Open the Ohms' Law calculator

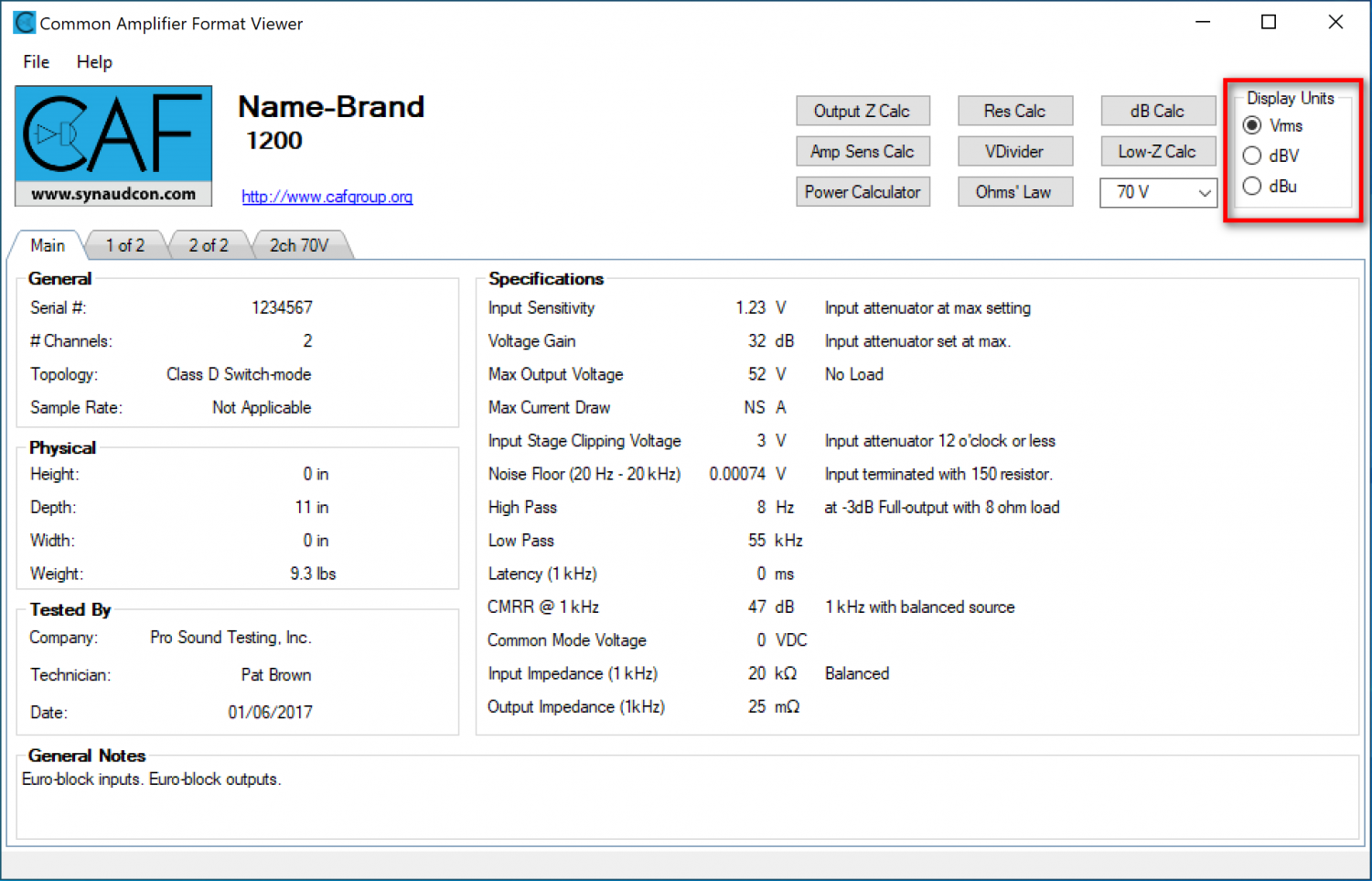1014,192
